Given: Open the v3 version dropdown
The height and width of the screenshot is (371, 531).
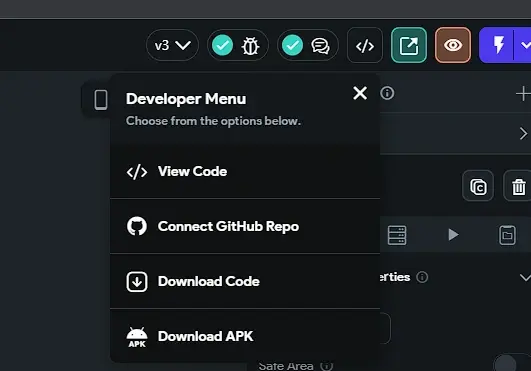Looking at the screenshot, I should [172, 45].
